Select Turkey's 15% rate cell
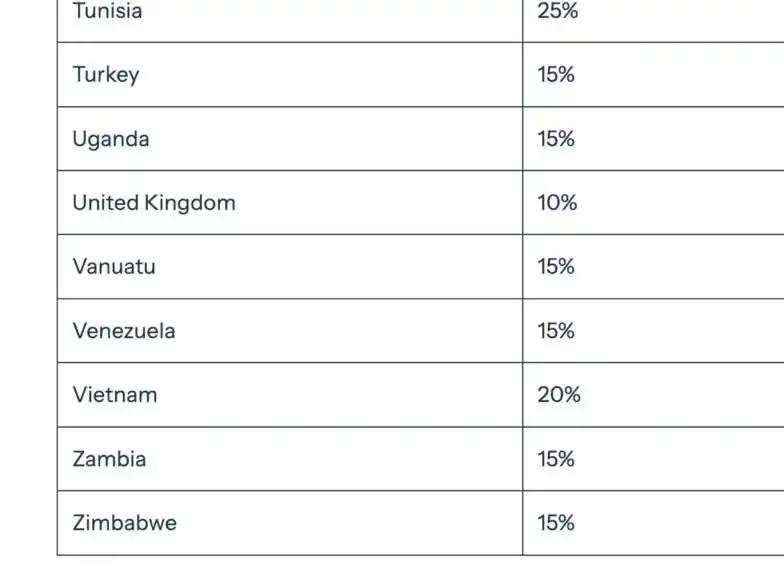This screenshot has width=784, height=588. coord(556,75)
